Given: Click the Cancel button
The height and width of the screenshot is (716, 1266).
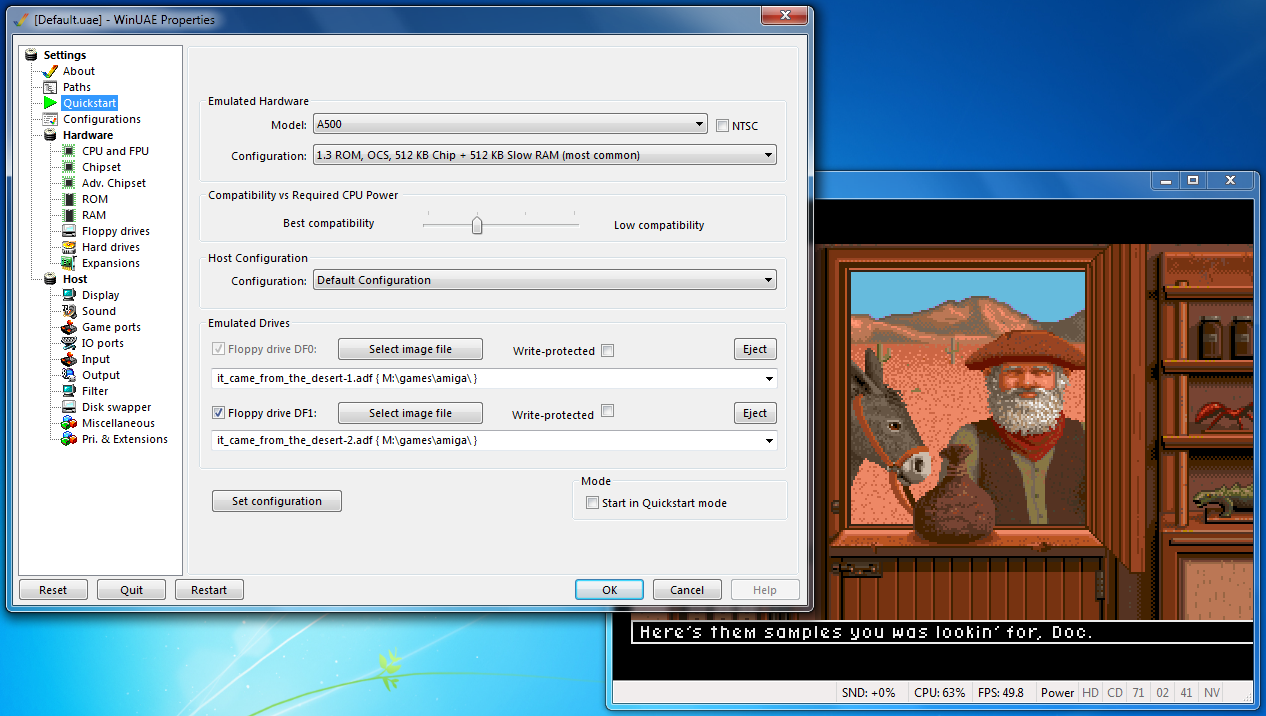Looking at the screenshot, I should pyautogui.click(x=687, y=590).
